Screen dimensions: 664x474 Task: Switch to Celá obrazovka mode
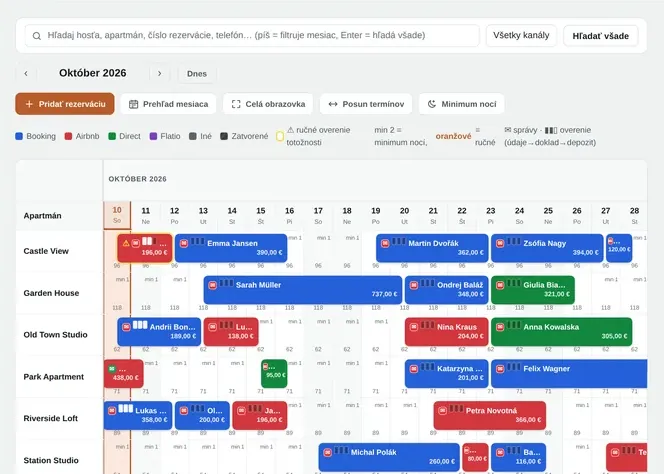click(268, 104)
